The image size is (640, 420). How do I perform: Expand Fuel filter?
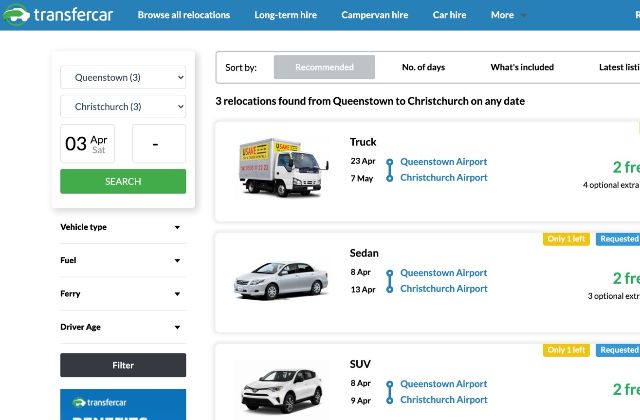pos(123,260)
